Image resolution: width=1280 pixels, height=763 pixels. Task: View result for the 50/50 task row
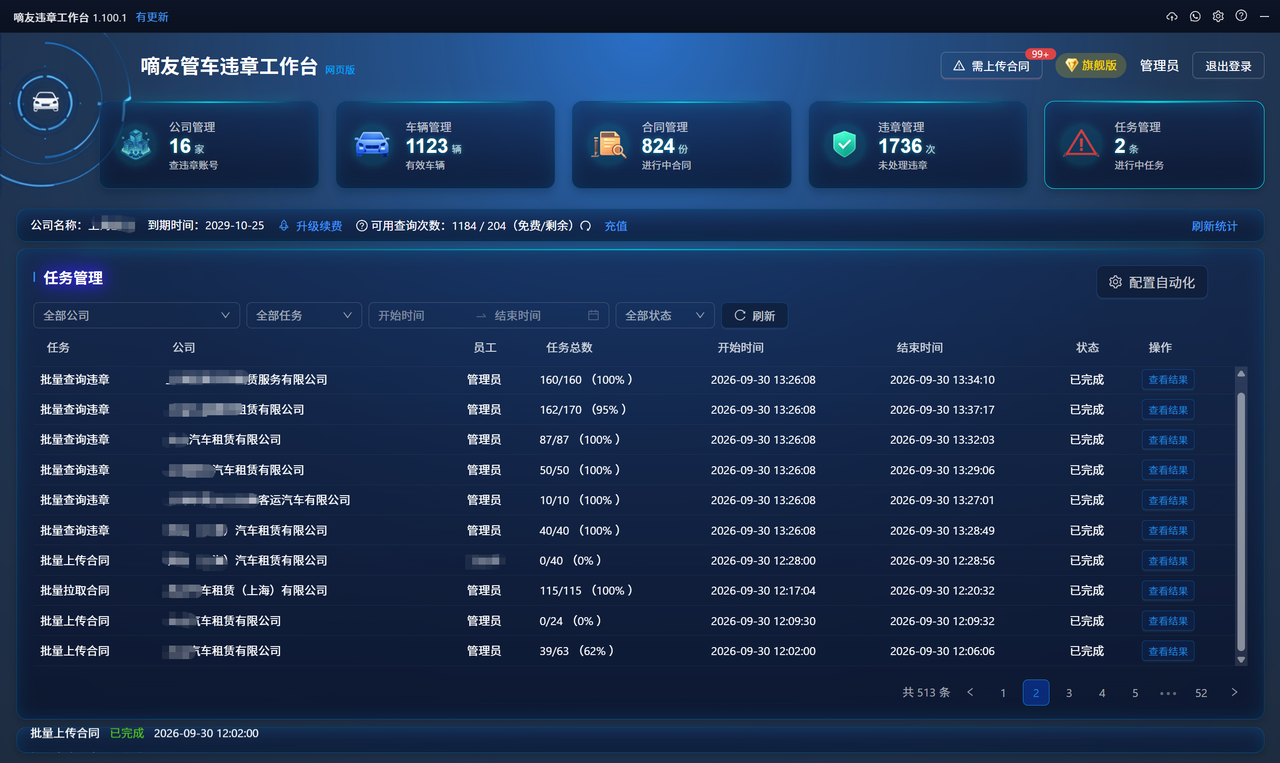1168,470
